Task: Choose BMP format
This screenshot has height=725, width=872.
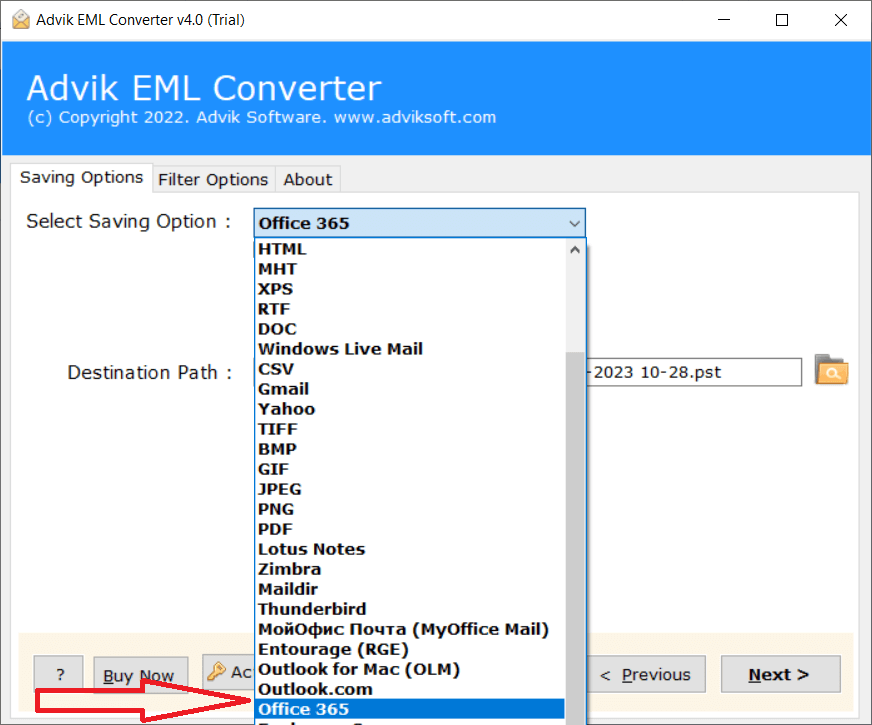Action: coord(410,449)
